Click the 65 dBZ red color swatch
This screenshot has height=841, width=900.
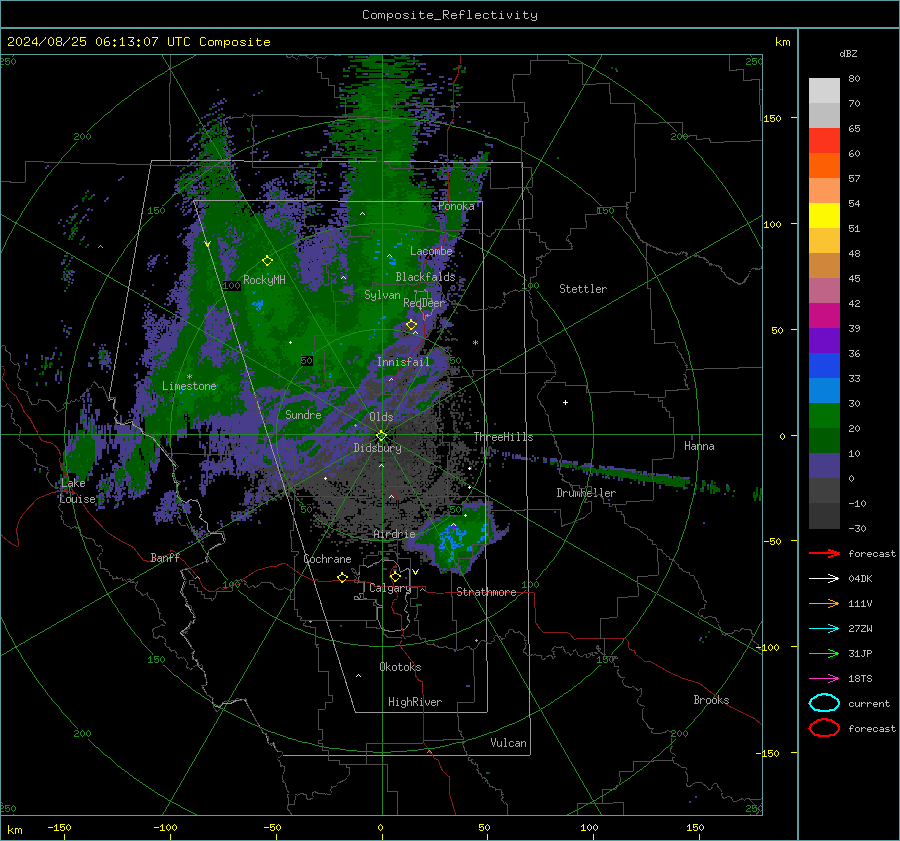coord(824,140)
